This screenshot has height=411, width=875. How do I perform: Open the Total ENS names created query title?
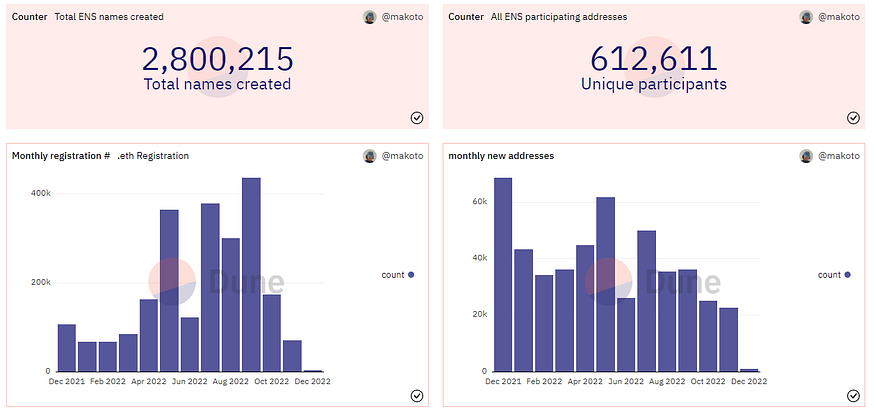pyautogui.click(x=109, y=17)
